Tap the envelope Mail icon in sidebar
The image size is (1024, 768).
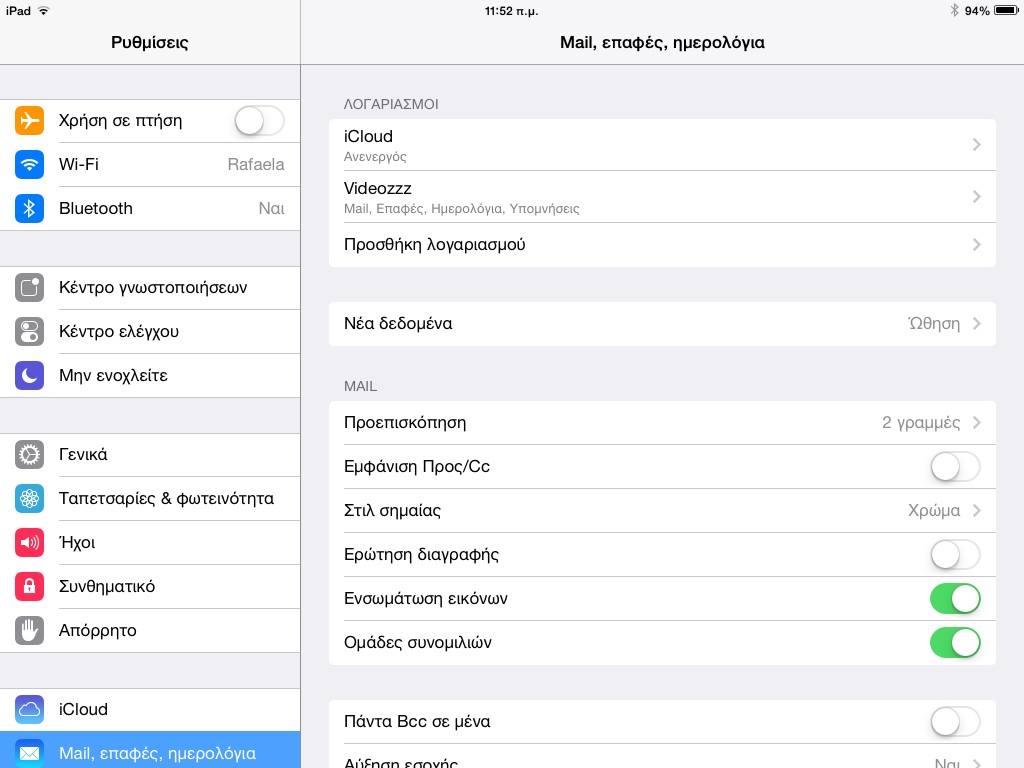click(29, 754)
